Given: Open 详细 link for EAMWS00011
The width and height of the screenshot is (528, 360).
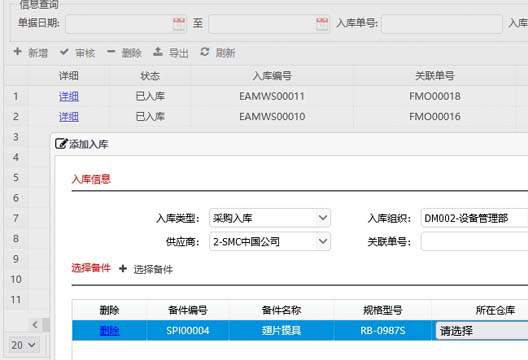Looking at the screenshot, I should pyautogui.click(x=69, y=97).
